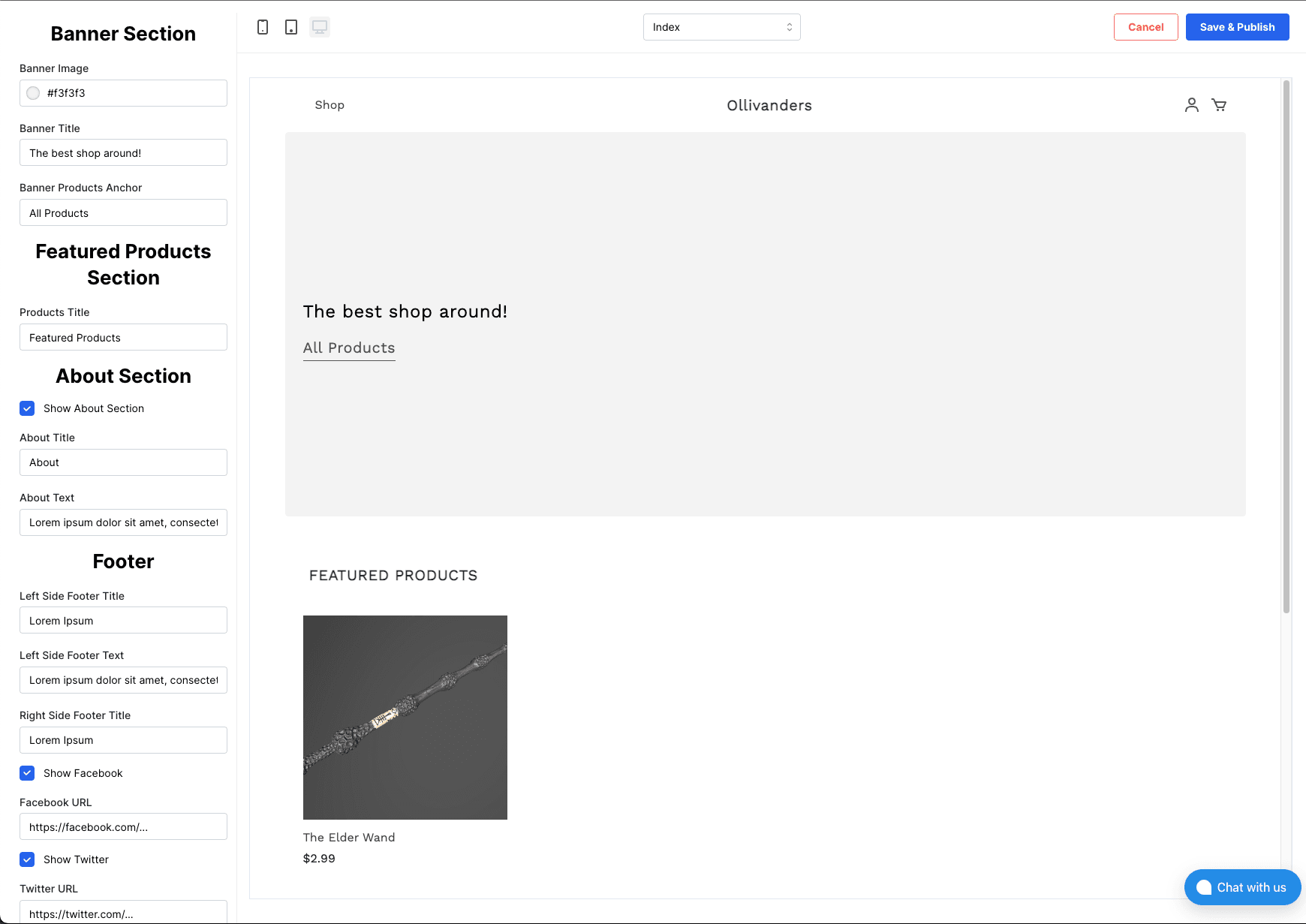Follow the All Products banner link

coord(348,348)
